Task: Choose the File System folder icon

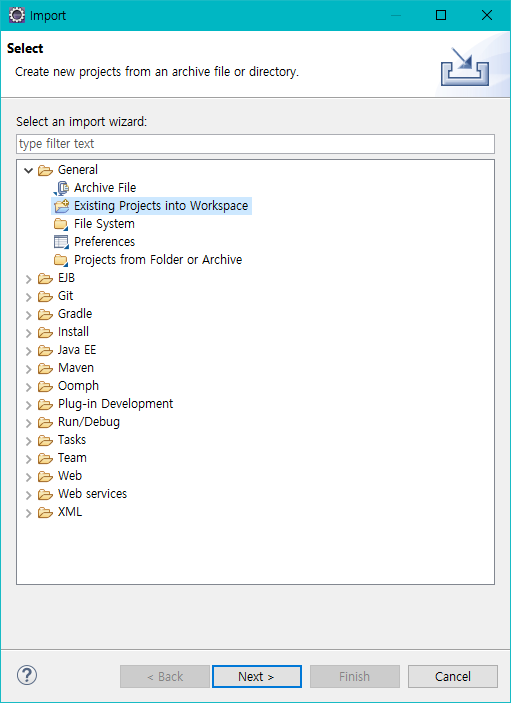Action: pos(61,224)
